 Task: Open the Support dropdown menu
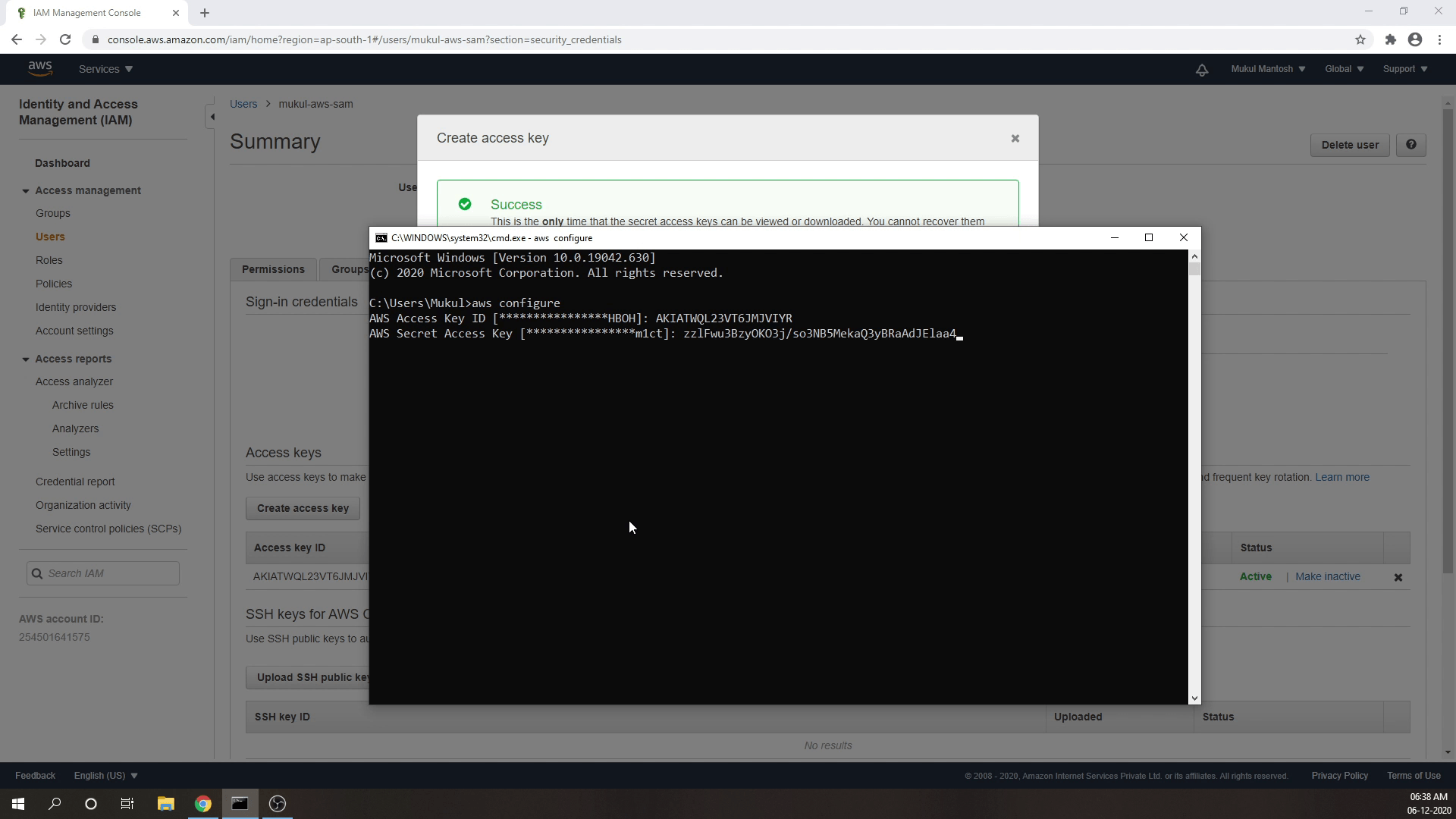pyautogui.click(x=1404, y=69)
